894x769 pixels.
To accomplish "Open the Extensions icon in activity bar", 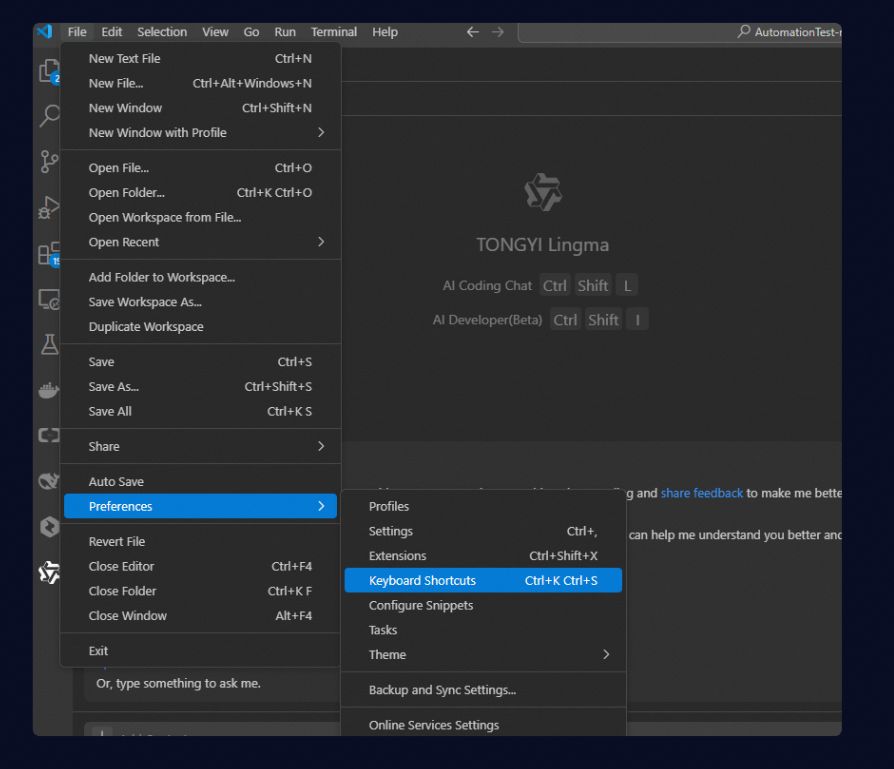I will 49,254.
